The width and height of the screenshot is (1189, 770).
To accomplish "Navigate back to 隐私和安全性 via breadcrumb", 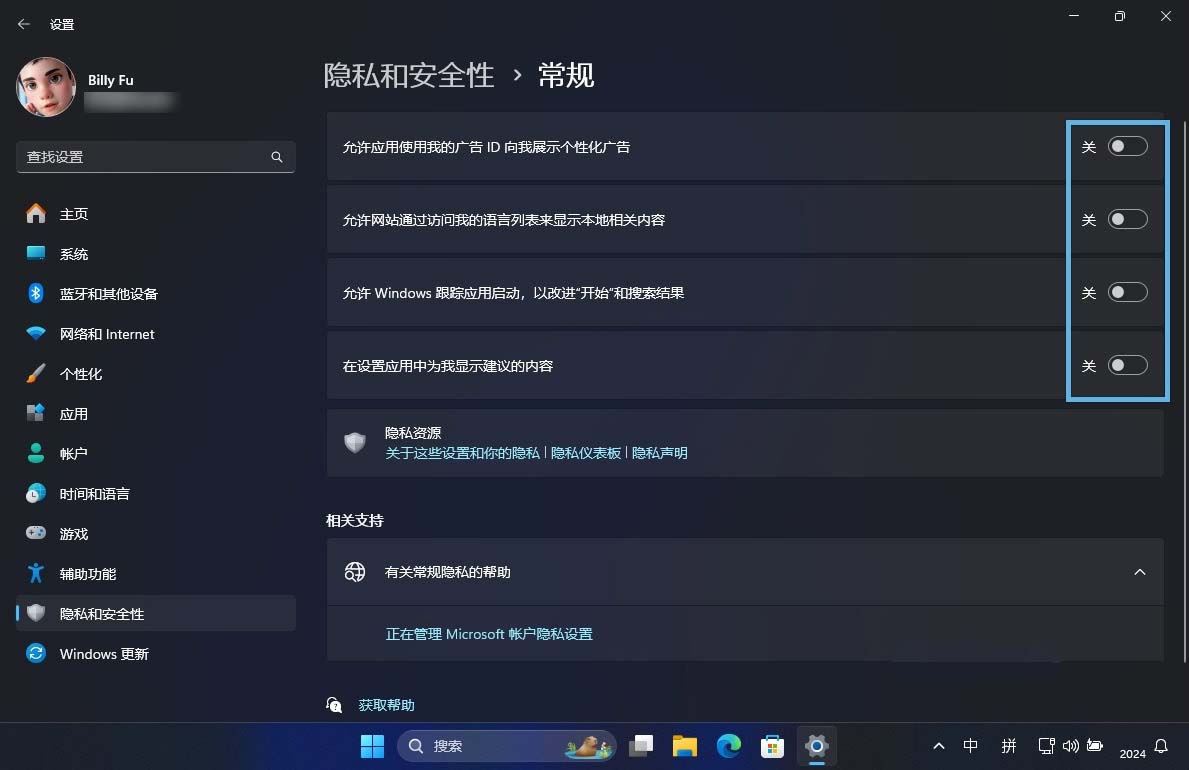I will coord(409,74).
